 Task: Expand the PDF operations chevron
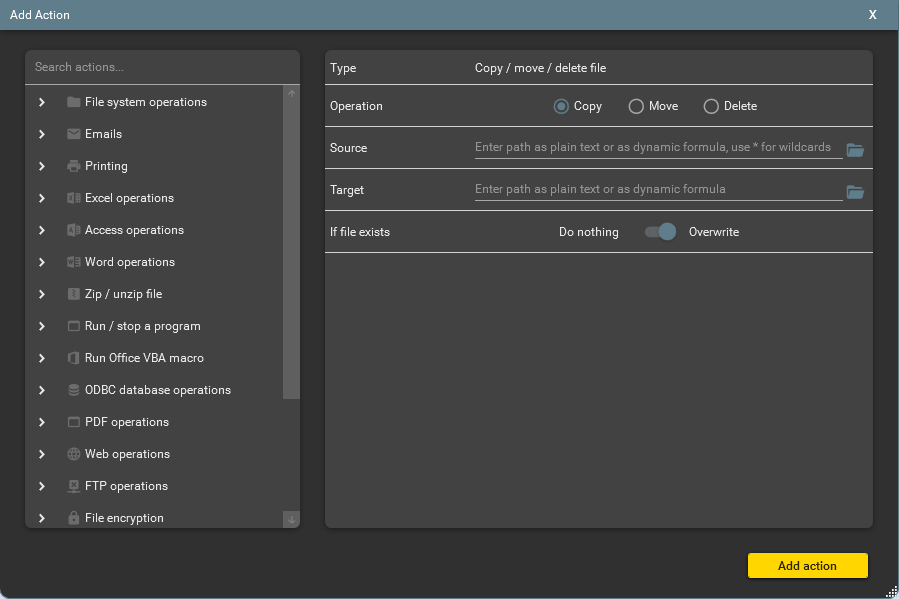42,422
